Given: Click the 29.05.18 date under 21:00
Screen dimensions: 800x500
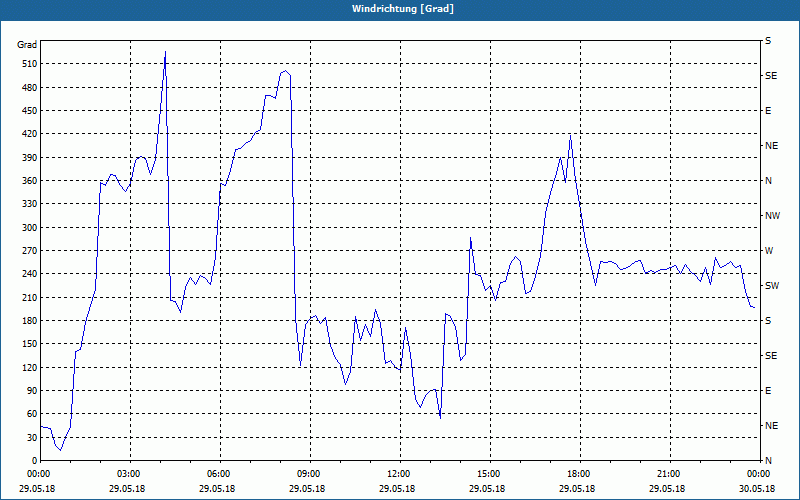Looking at the screenshot, I should tap(667, 489).
